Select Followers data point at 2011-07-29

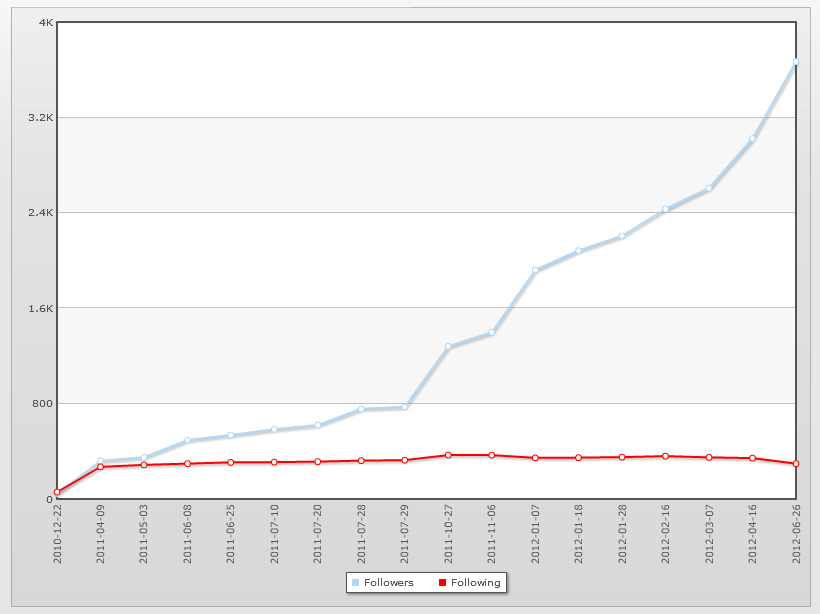pyautogui.click(x=405, y=407)
